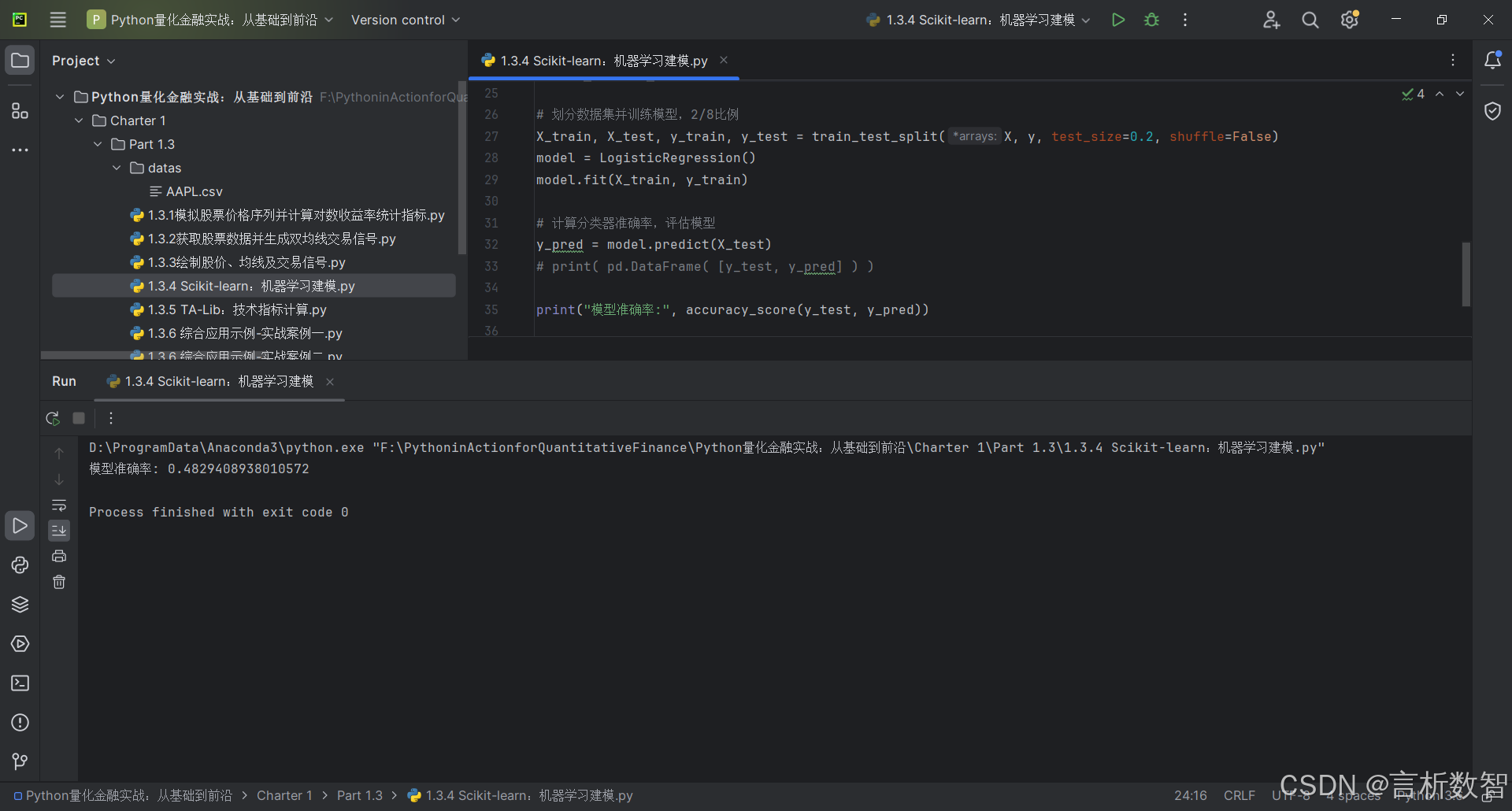Close the Run tab 1.3.4 Scikit-learn
1512x811 pixels.
coord(330,382)
